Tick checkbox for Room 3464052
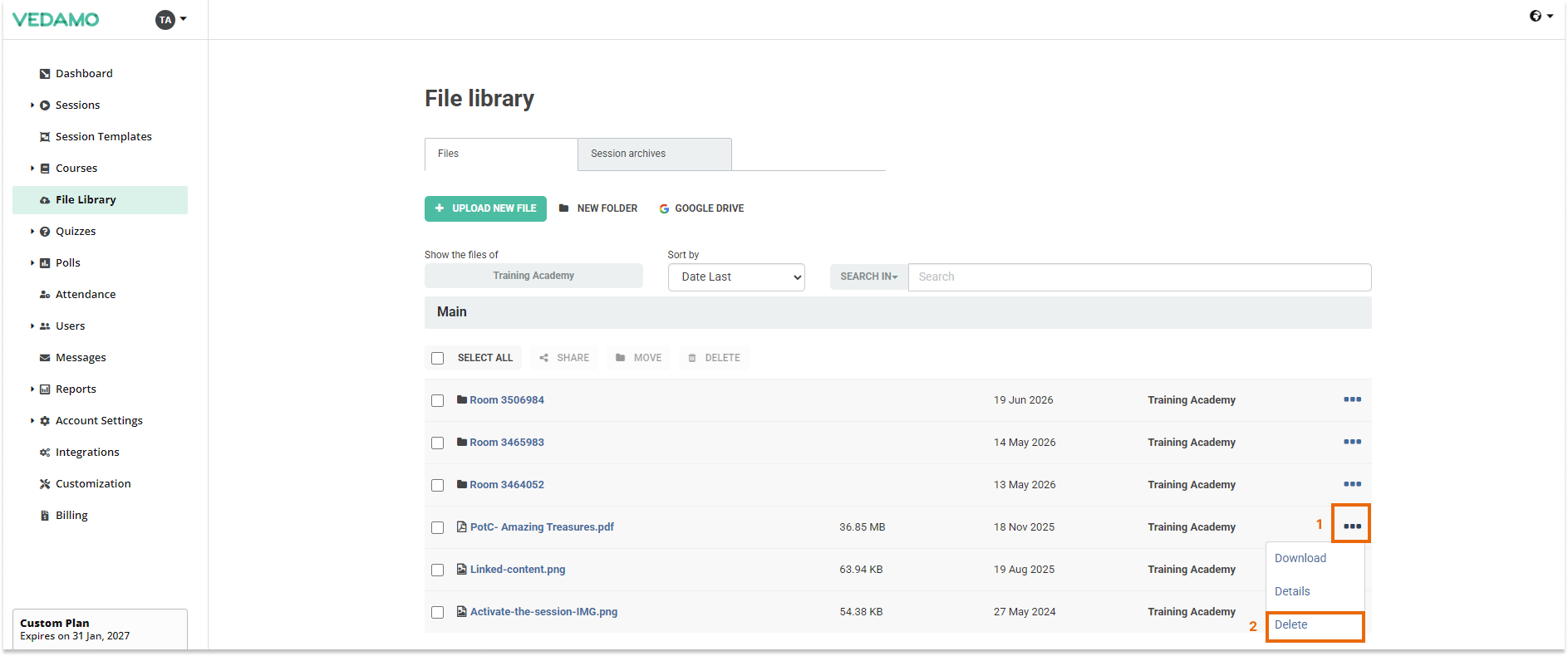The width and height of the screenshot is (1568, 656). point(438,485)
